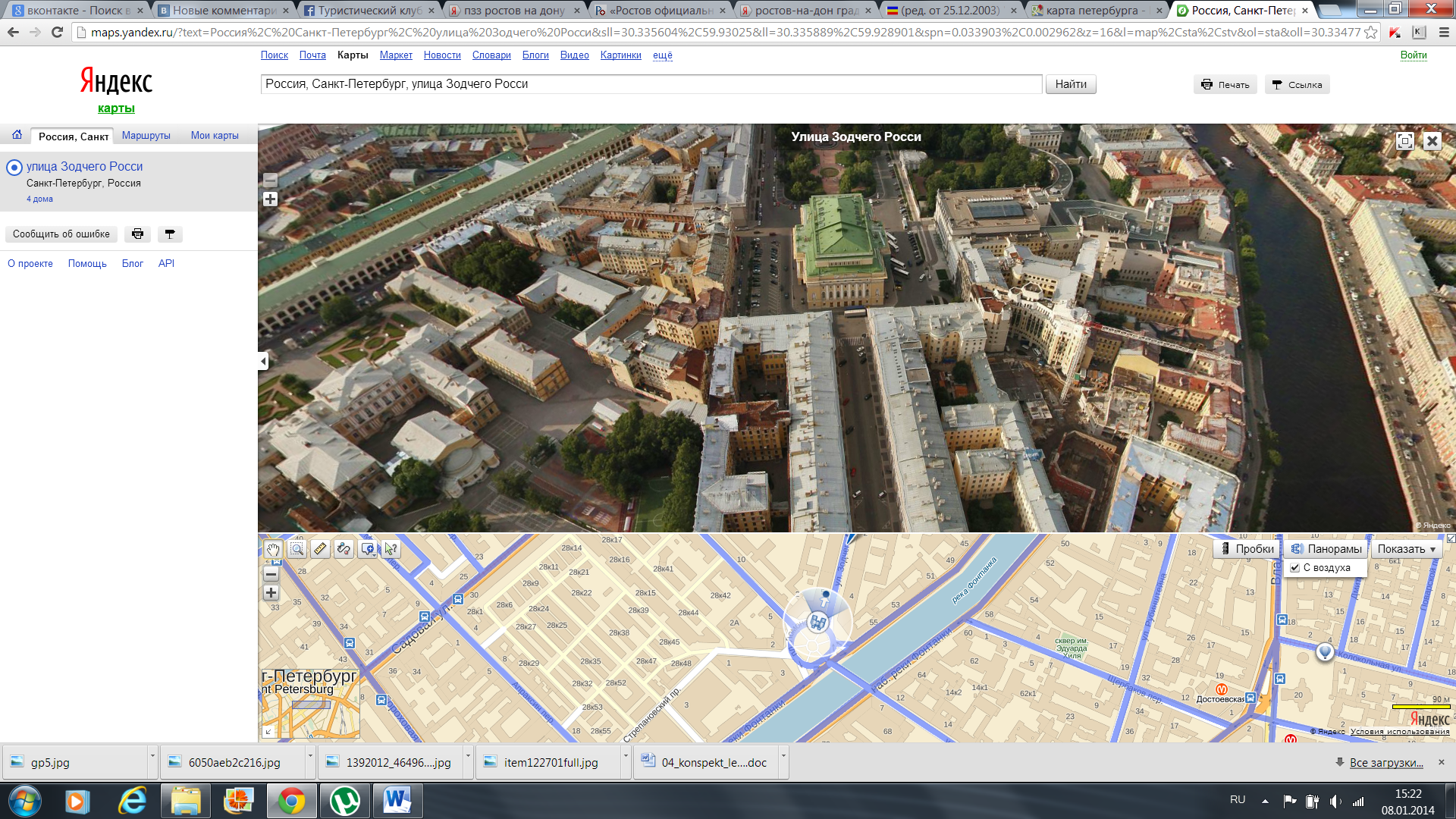Zoom out the aerial panorama view

click(x=270, y=180)
